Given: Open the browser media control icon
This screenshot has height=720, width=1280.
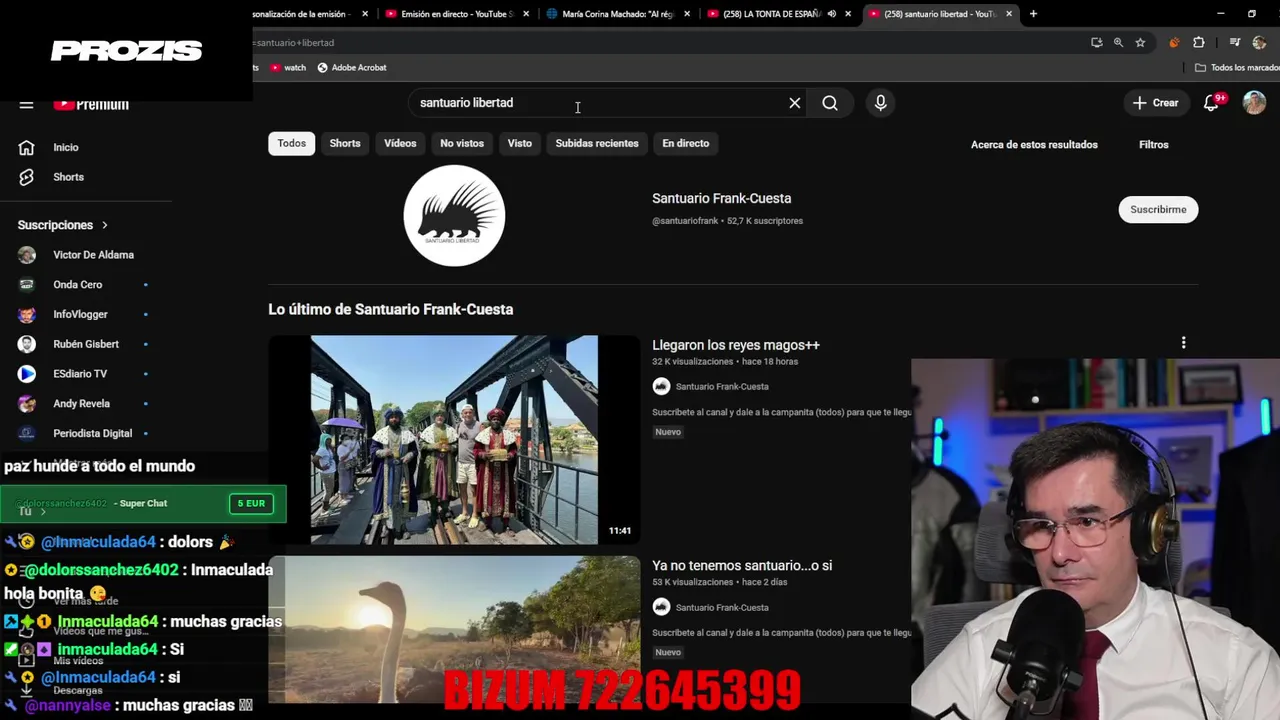Looking at the screenshot, I should (1235, 43).
